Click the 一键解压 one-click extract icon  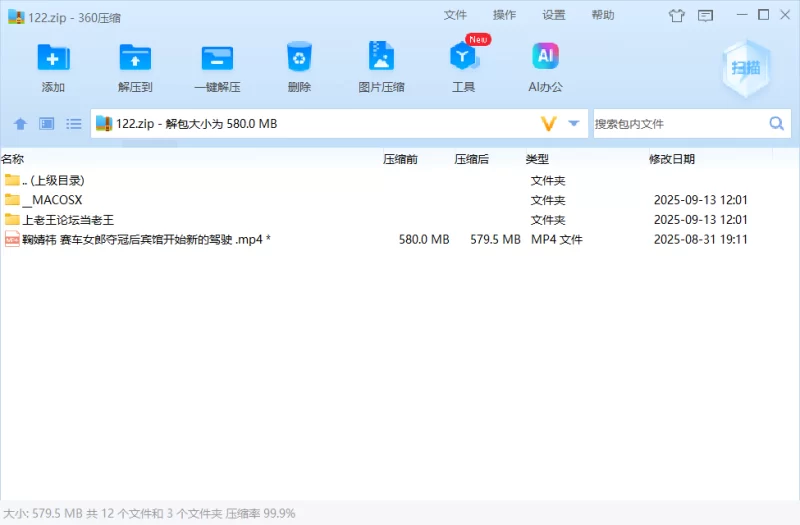pyautogui.click(x=217, y=58)
